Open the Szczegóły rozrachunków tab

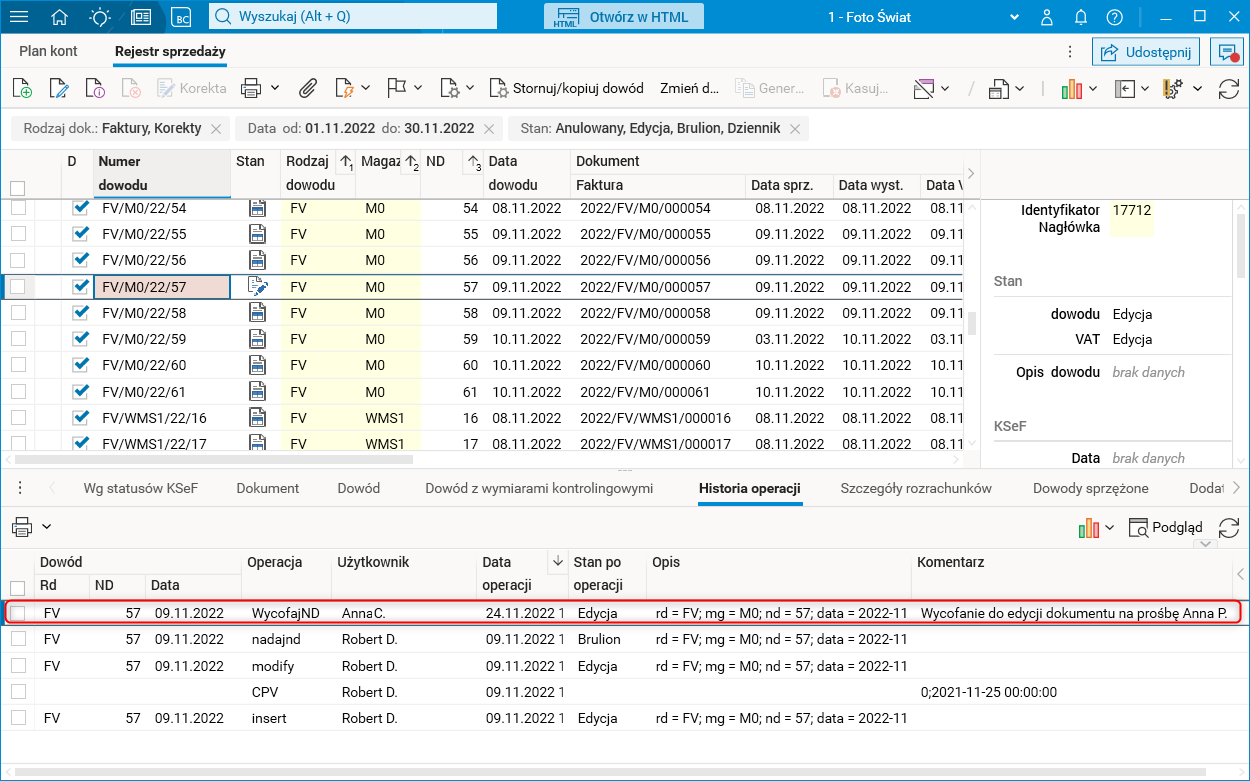[915, 488]
